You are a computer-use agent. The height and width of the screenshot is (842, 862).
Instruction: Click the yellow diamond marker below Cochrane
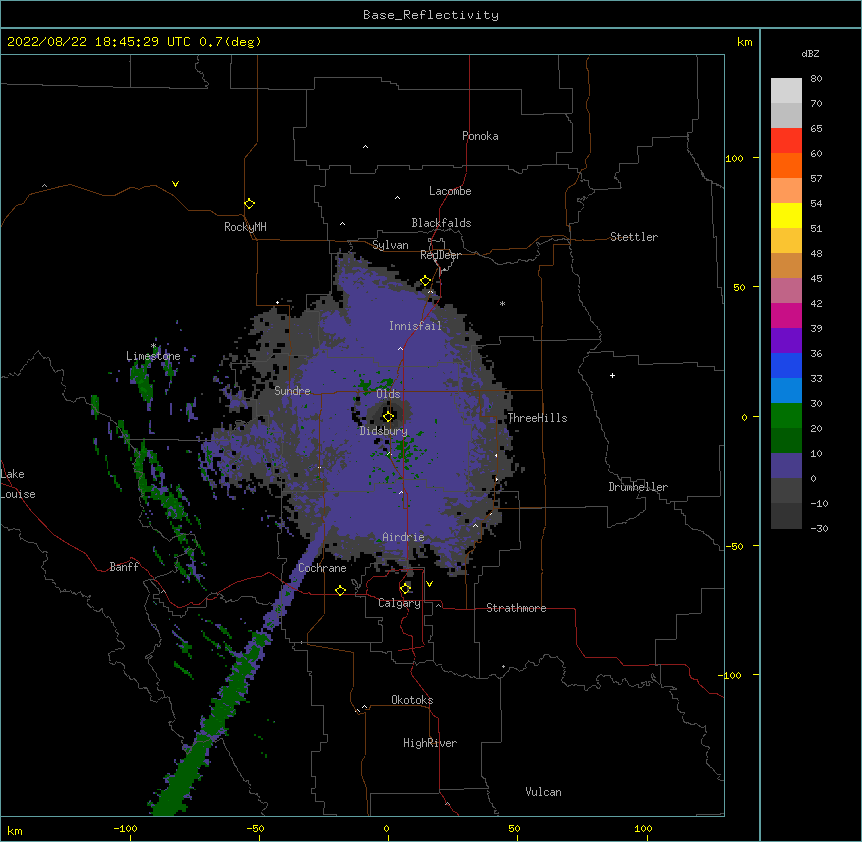tap(340, 590)
